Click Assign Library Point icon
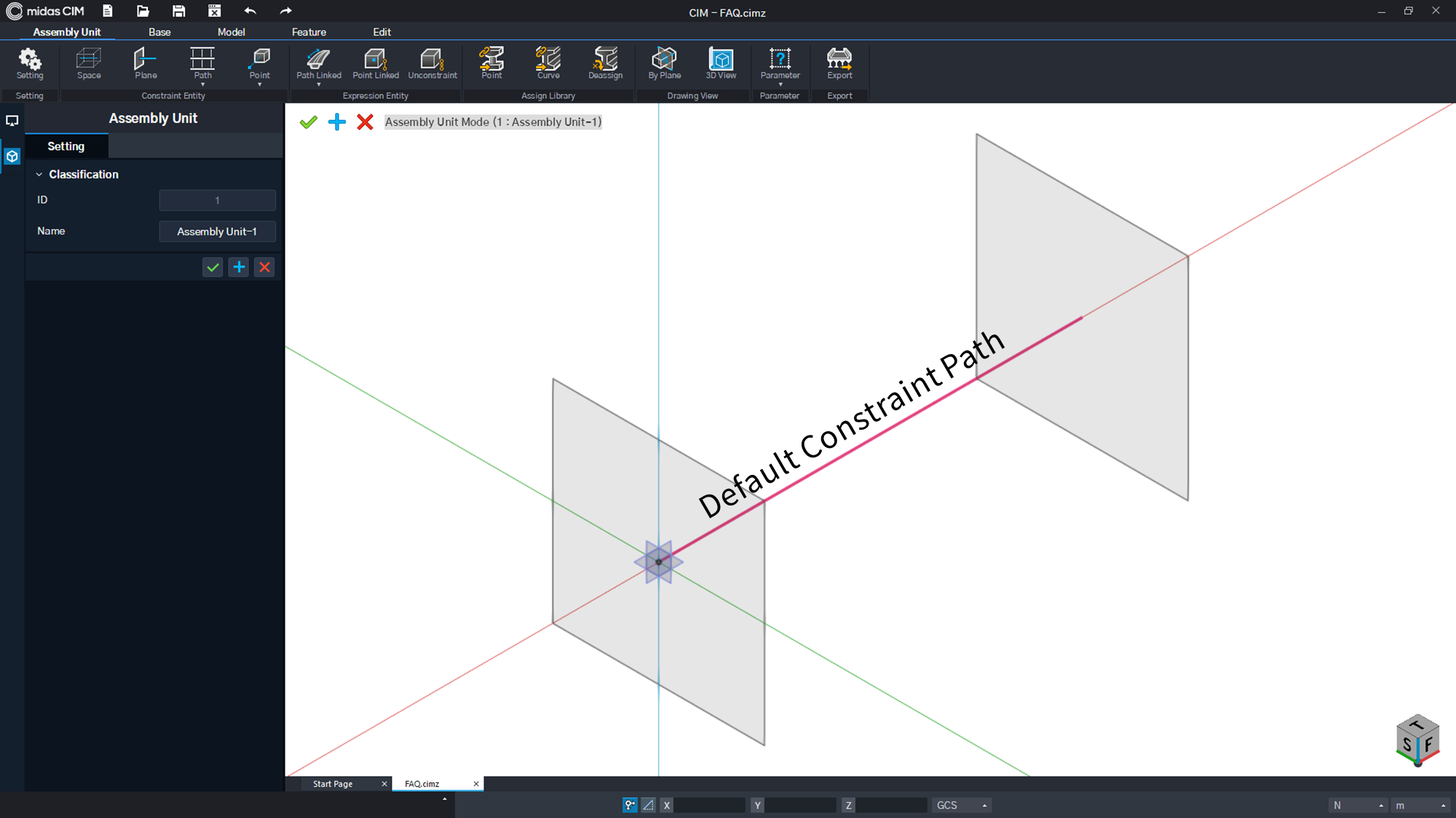 tap(491, 63)
